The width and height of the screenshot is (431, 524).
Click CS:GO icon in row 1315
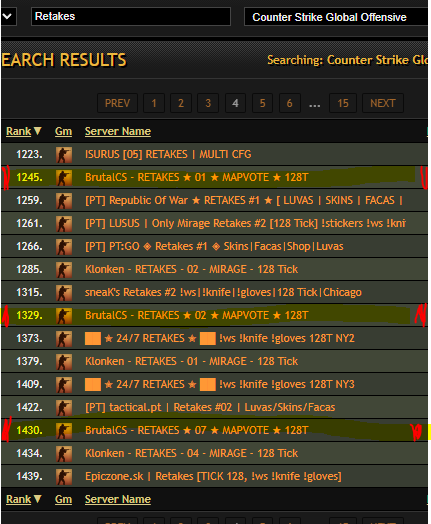coord(64,293)
